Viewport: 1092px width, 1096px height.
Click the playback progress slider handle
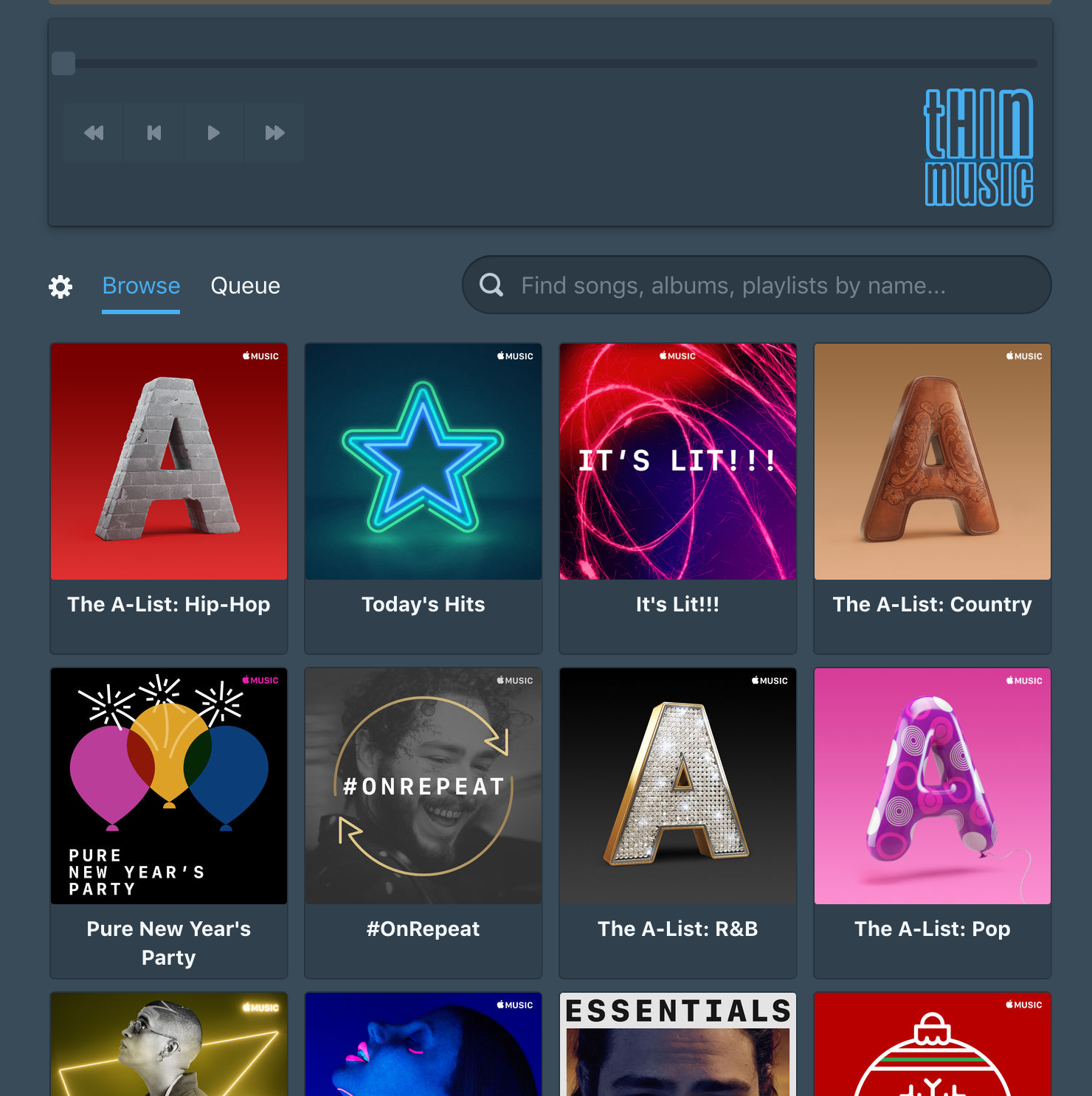[63, 63]
